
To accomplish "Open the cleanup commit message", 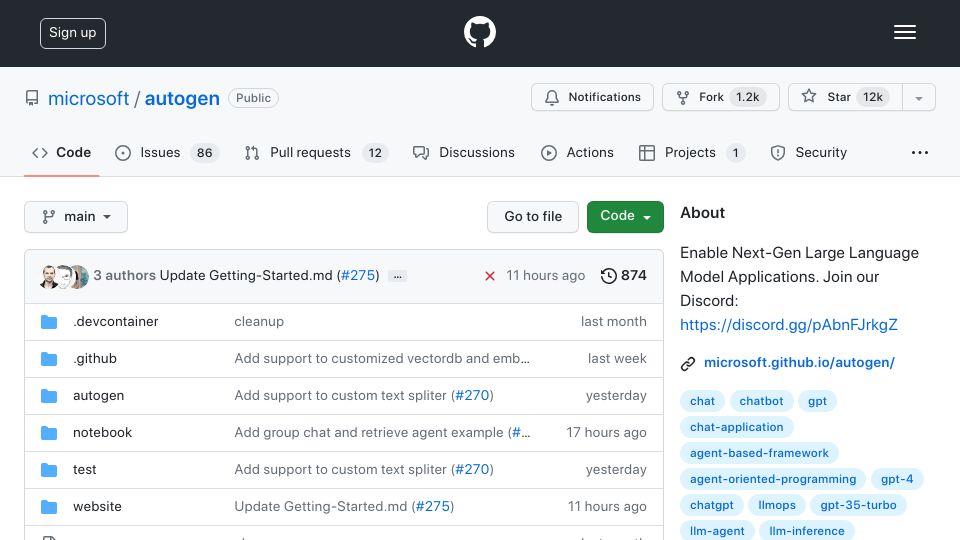I will coord(259,321).
